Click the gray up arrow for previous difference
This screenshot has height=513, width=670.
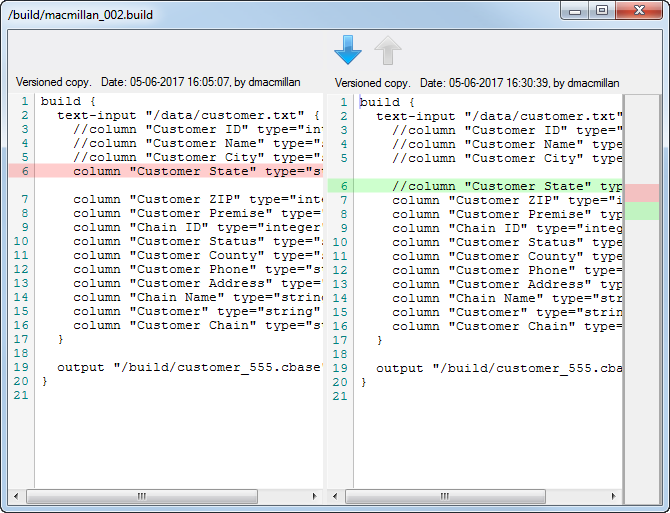pos(387,51)
